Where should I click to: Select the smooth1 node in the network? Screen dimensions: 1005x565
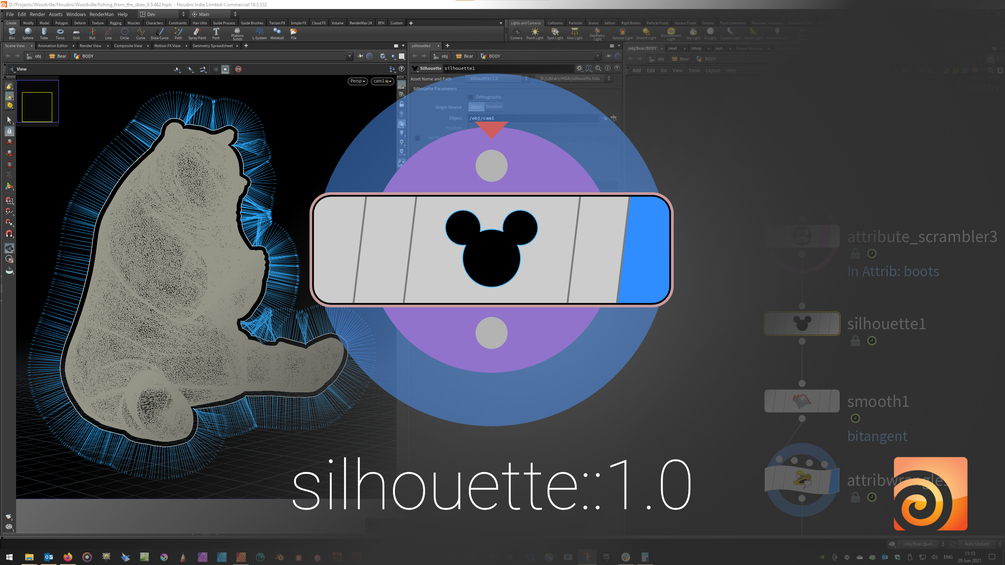(802, 401)
